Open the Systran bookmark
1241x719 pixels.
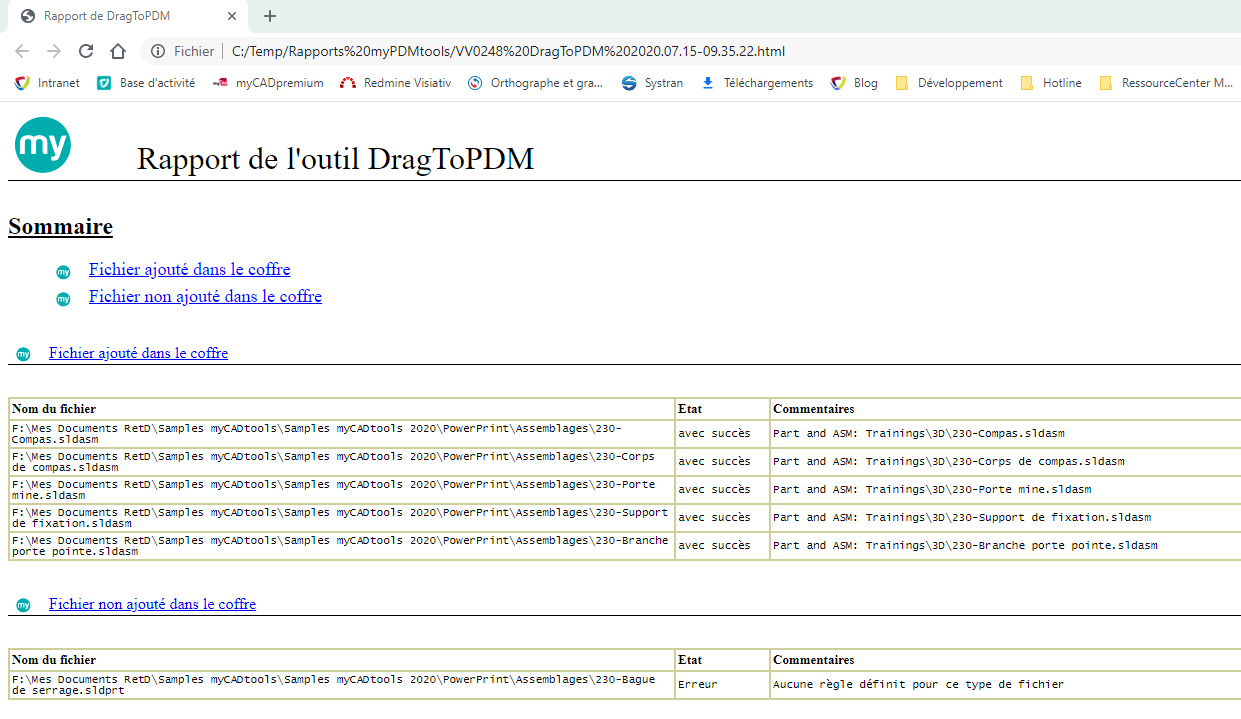click(652, 83)
